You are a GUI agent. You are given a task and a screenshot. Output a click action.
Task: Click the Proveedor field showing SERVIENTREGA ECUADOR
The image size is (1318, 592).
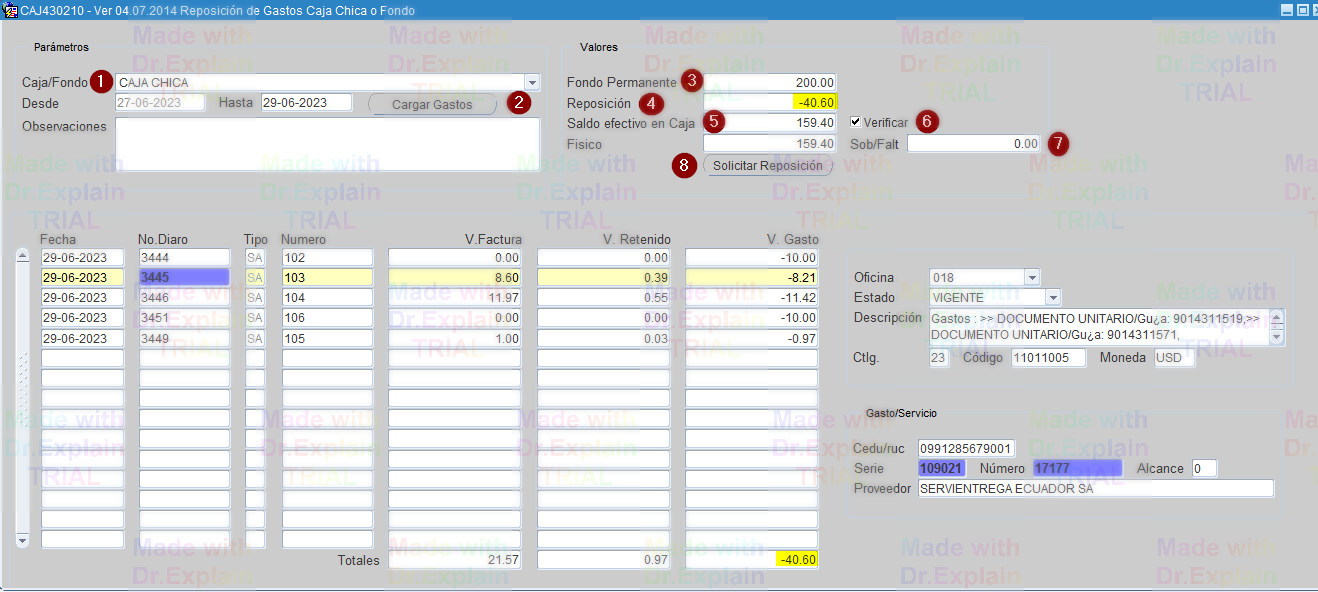1095,488
